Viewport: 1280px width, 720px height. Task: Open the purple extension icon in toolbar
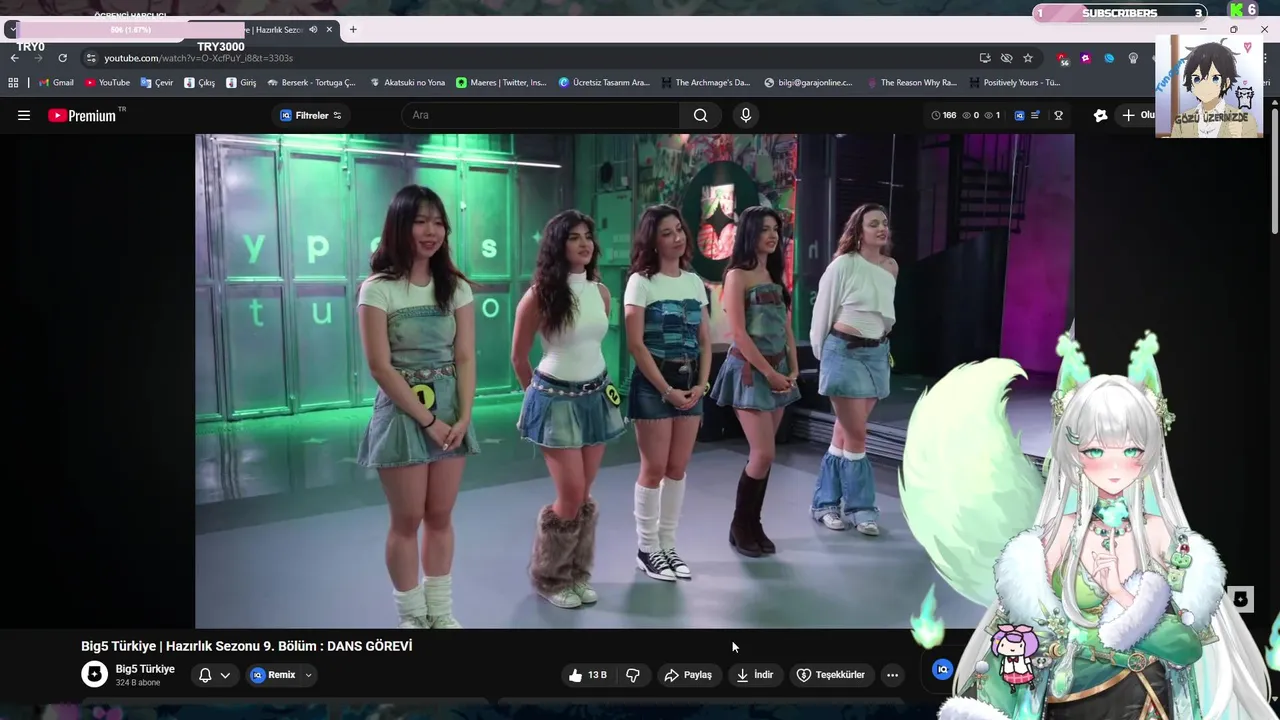(1086, 58)
